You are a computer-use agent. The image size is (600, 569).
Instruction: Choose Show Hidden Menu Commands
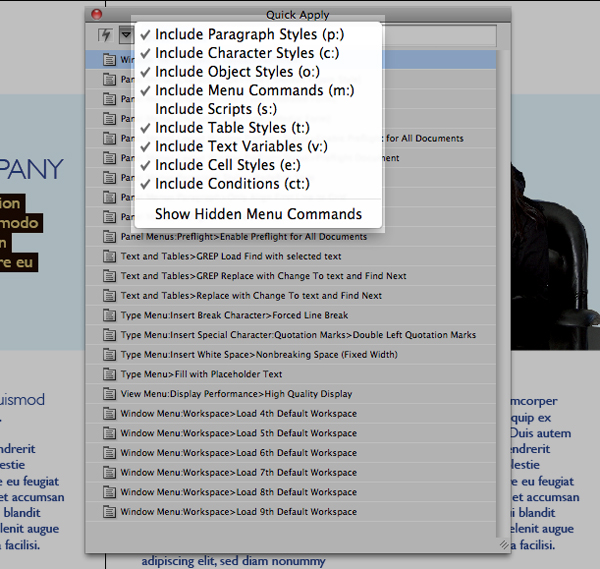point(258,214)
